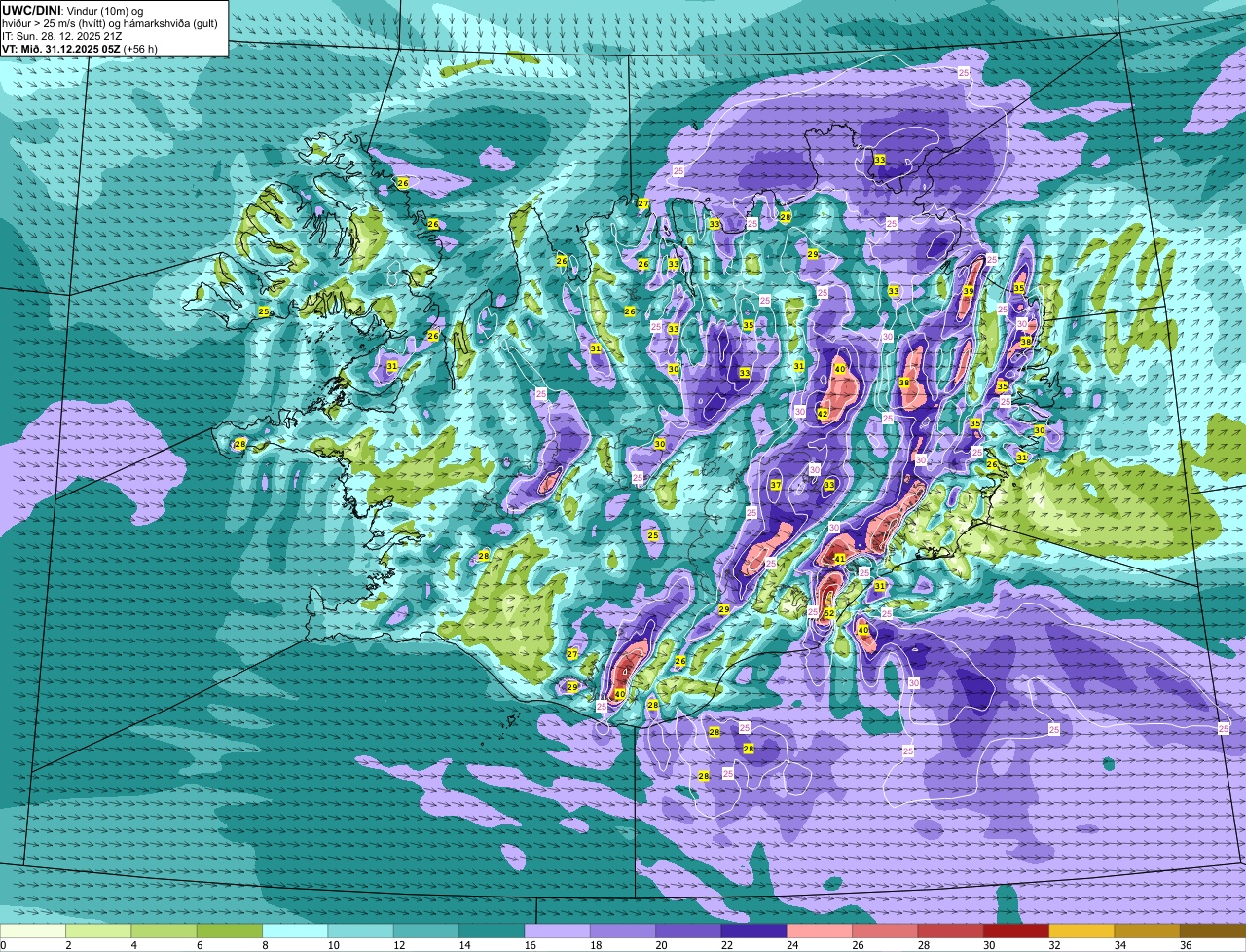Click the valid time 'VT: Mið. 31.12.2025 05Z (+56 h)'
The height and width of the screenshot is (952, 1246).
tap(80, 48)
